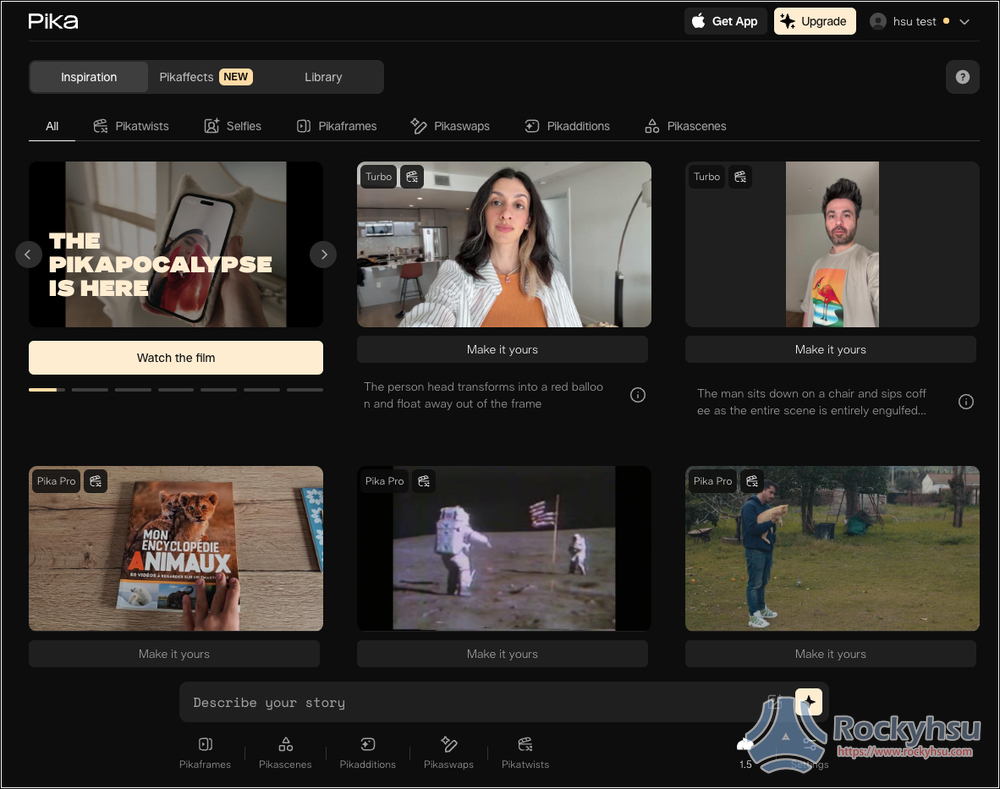The width and height of the screenshot is (1000, 789).
Task: Click Pika Pro badge on astronaut card
Action: (385, 481)
